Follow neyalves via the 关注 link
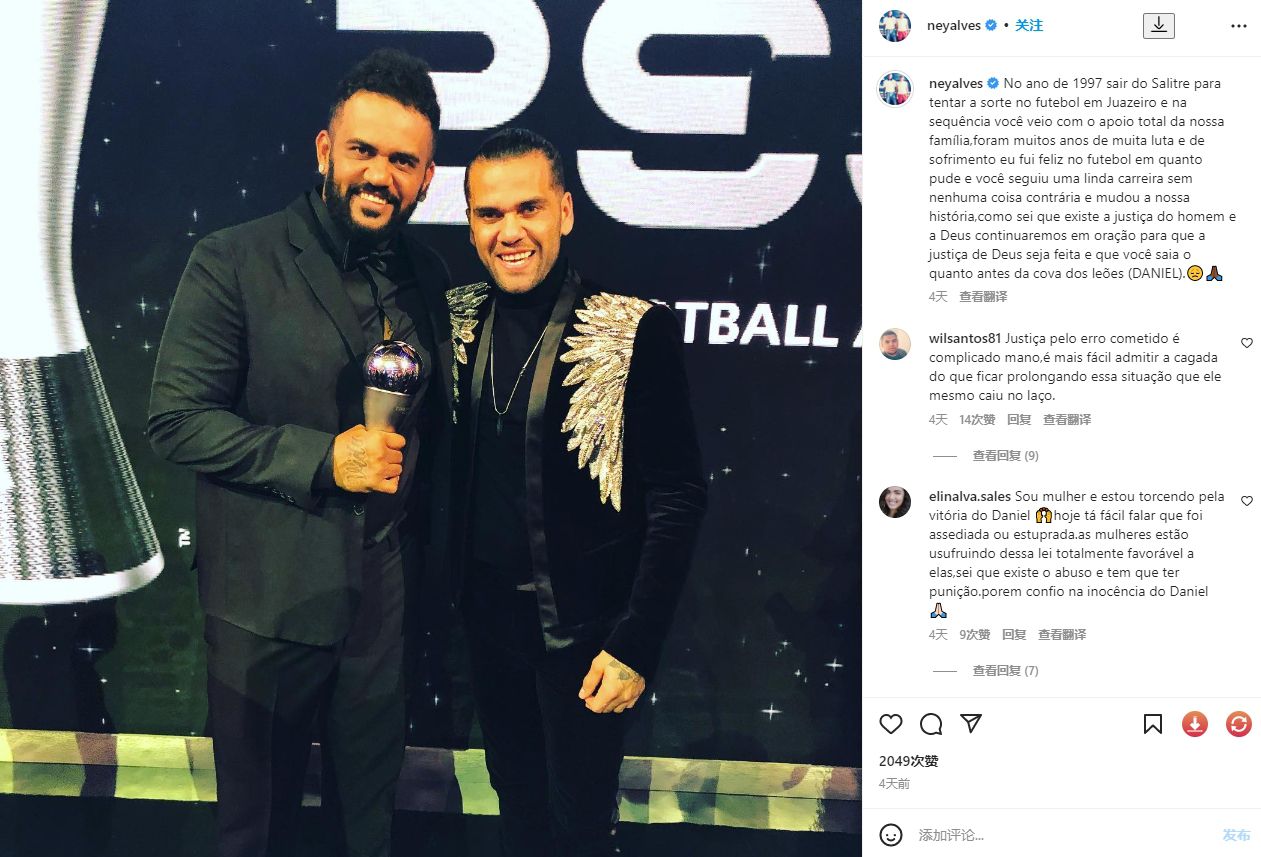The height and width of the screenshot is (857, 1261). coord(1029,26)
